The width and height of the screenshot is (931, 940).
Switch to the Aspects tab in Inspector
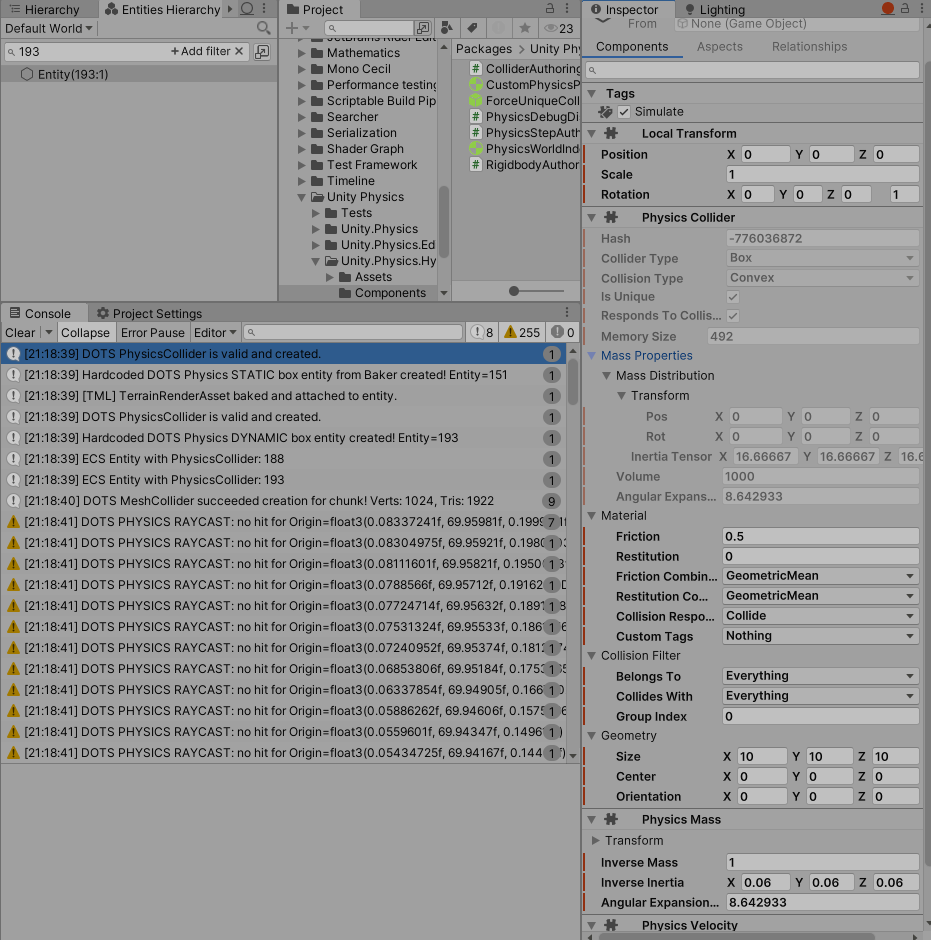[x=719, y=46]
